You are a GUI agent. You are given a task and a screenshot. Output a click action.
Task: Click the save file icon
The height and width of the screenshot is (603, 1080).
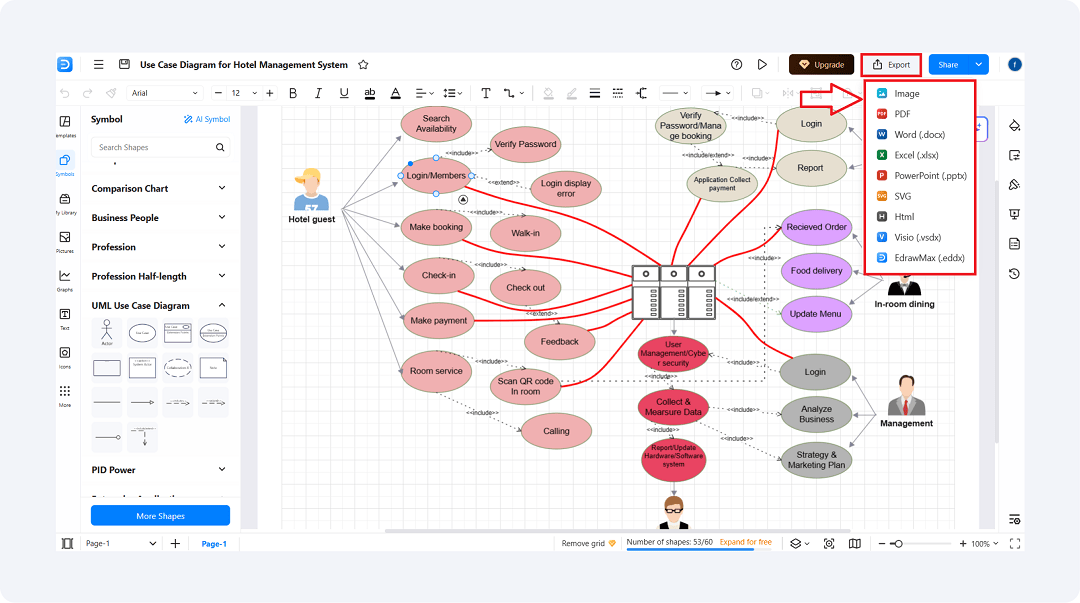(124, 64)
